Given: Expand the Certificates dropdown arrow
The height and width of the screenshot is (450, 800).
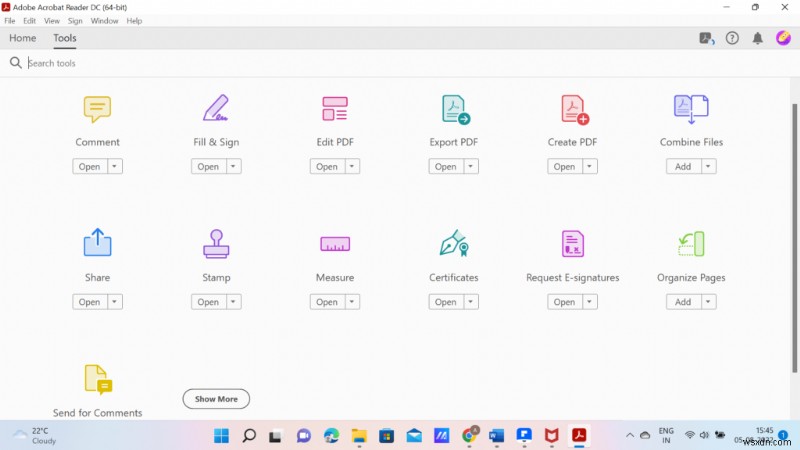Looking at the screenshot, I should 470,302.
